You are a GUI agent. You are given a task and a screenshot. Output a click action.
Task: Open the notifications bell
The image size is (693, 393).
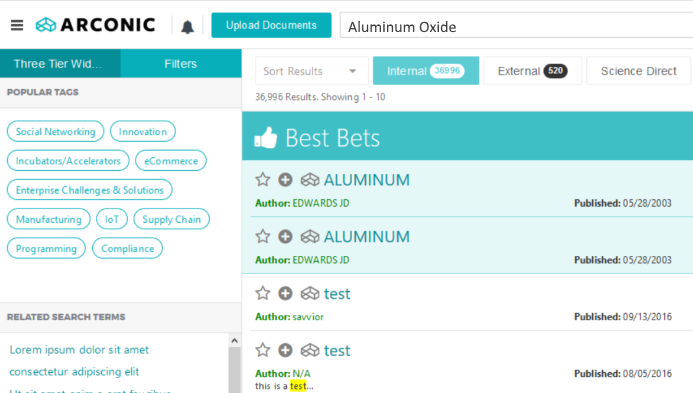[x=187, y=27]
